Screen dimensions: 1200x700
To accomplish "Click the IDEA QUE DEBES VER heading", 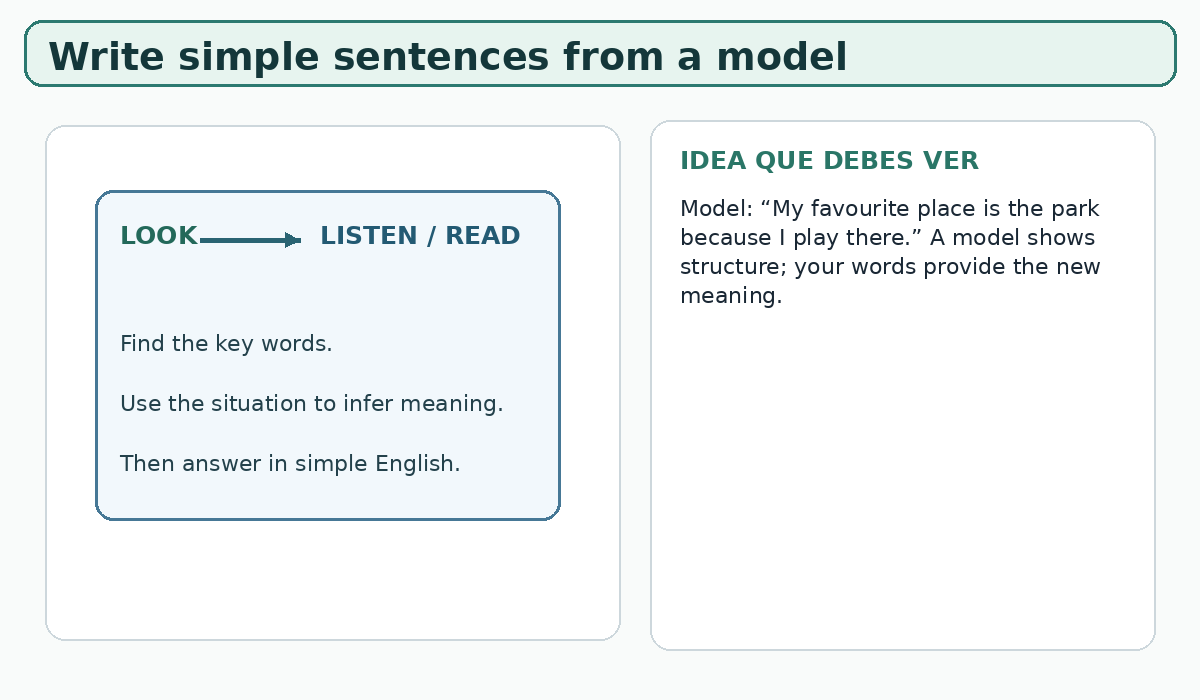I will pos(829,161).
